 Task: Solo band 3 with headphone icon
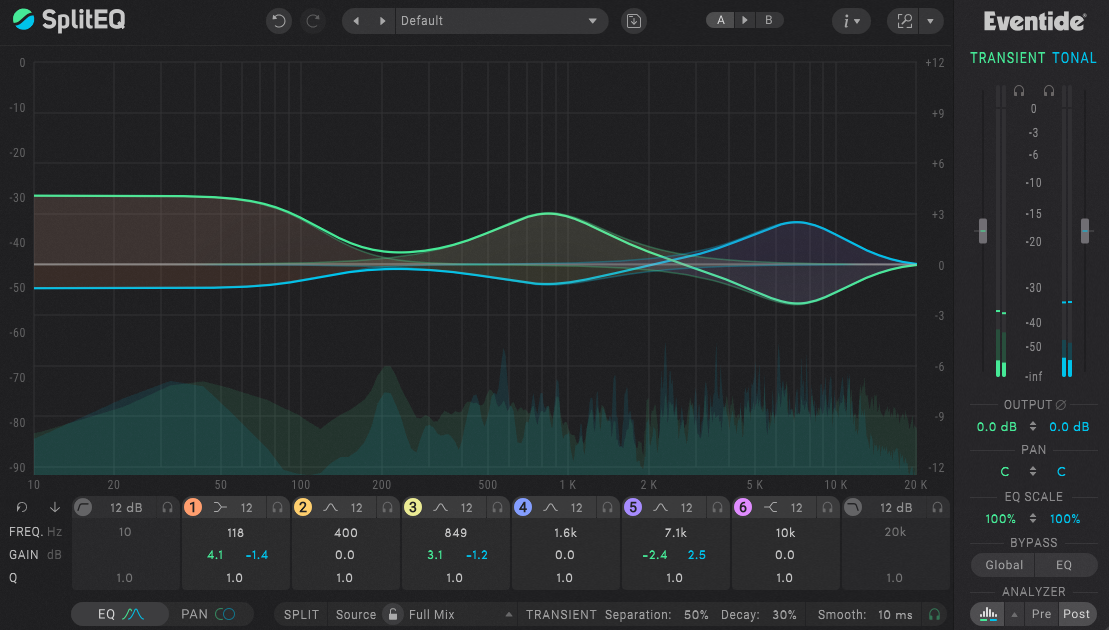[497, 508]
